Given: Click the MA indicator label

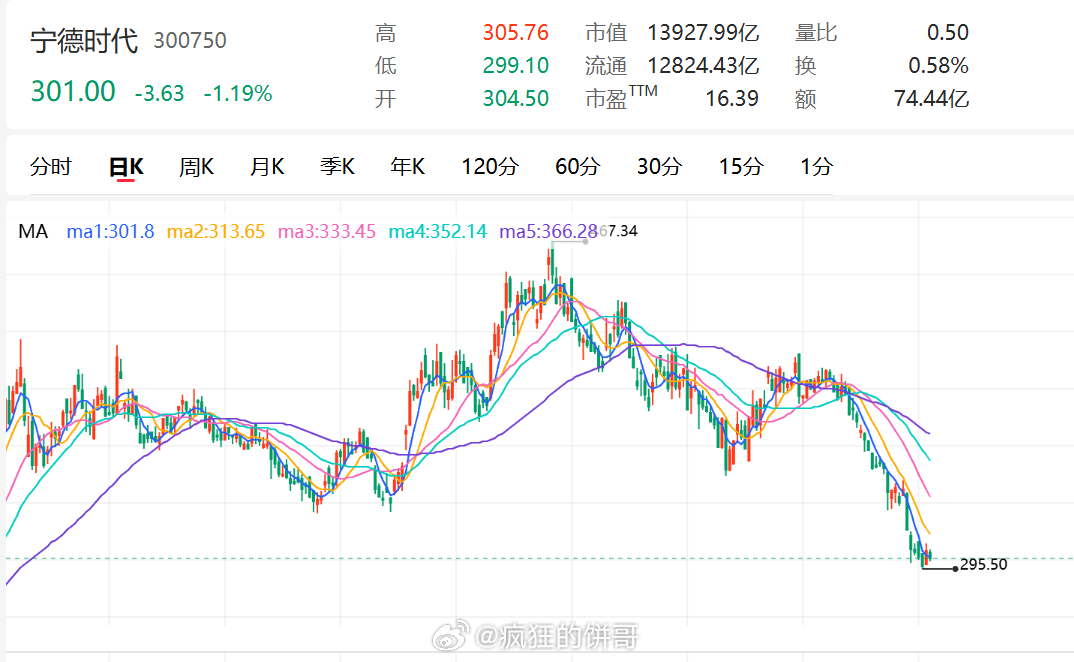Looking at the screenshot, I should pyautogui.click(x=33, y=231).
